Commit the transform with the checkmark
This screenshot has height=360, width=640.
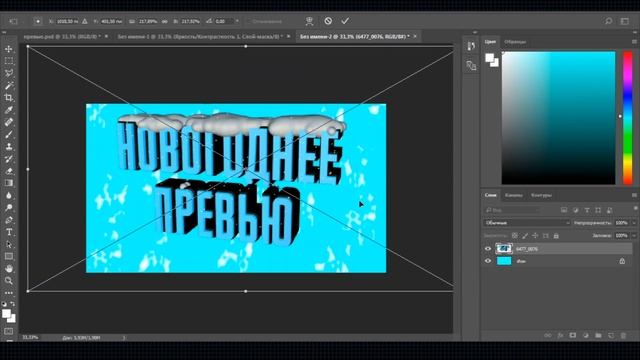(x=345, y=21)
